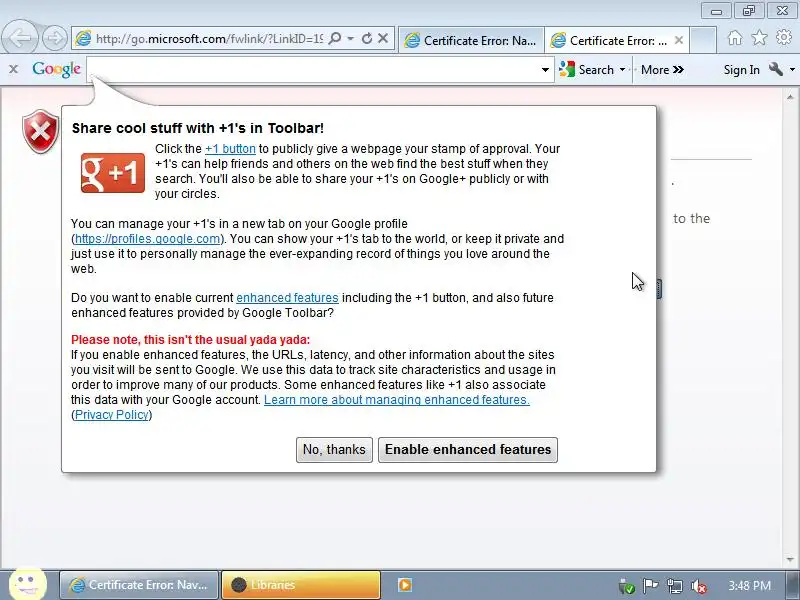
Task: Click Safely Remove Hardware tray icon
Action: pos(627,586)
